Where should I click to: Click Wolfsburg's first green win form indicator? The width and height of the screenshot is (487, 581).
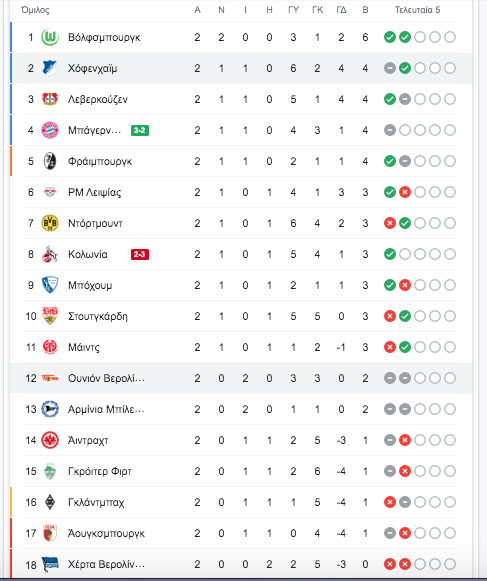(x=390, y=37)
